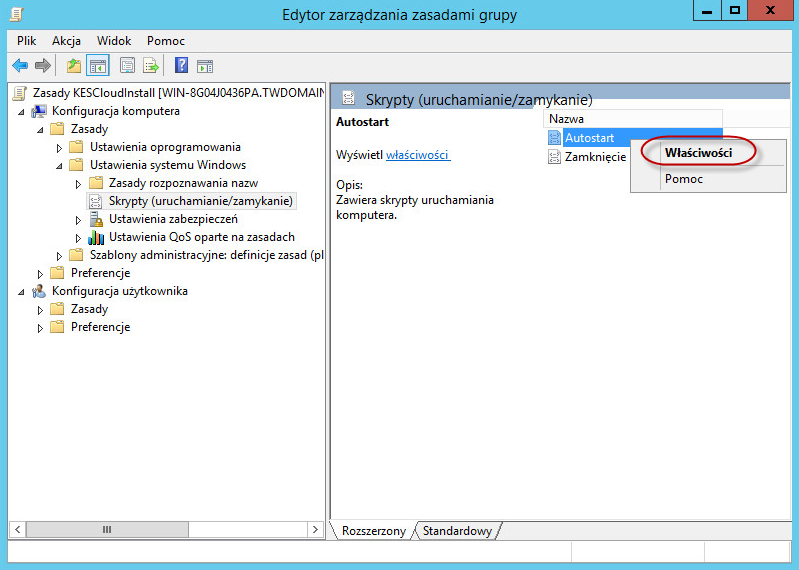Click the blue Help question mark icon
Viewport: 799px width, 570px height.
click(181, 65)
